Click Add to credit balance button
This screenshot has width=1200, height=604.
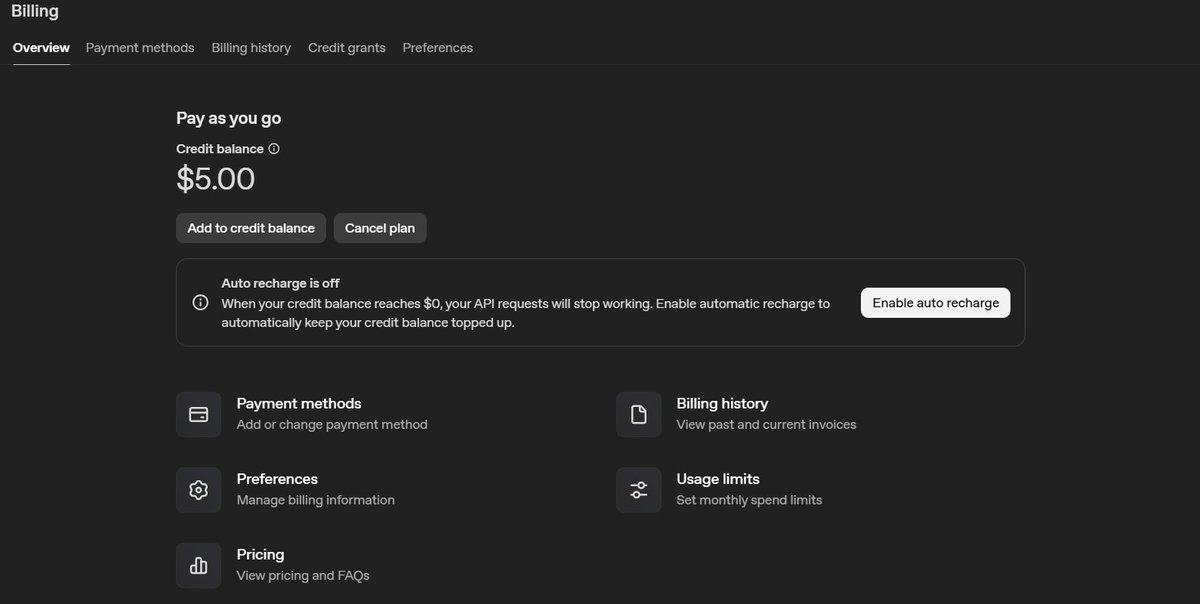(x=251, y=228)
